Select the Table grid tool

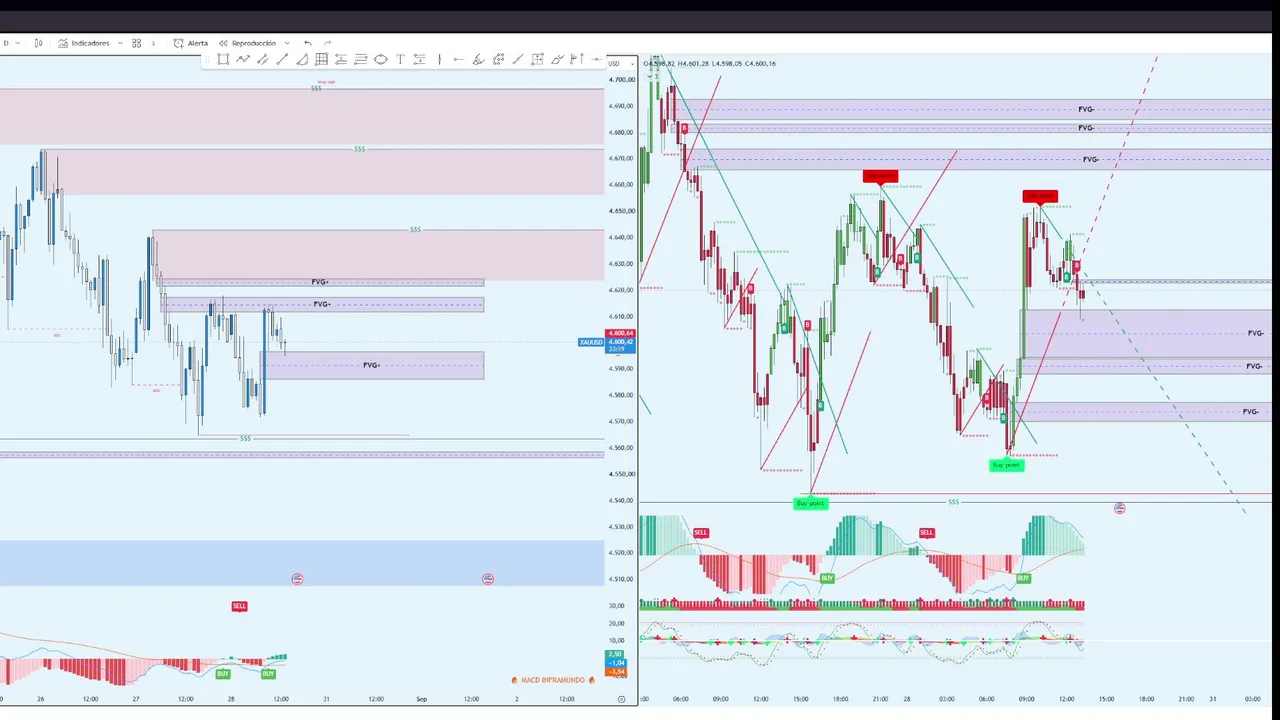(x=321, y=59)
